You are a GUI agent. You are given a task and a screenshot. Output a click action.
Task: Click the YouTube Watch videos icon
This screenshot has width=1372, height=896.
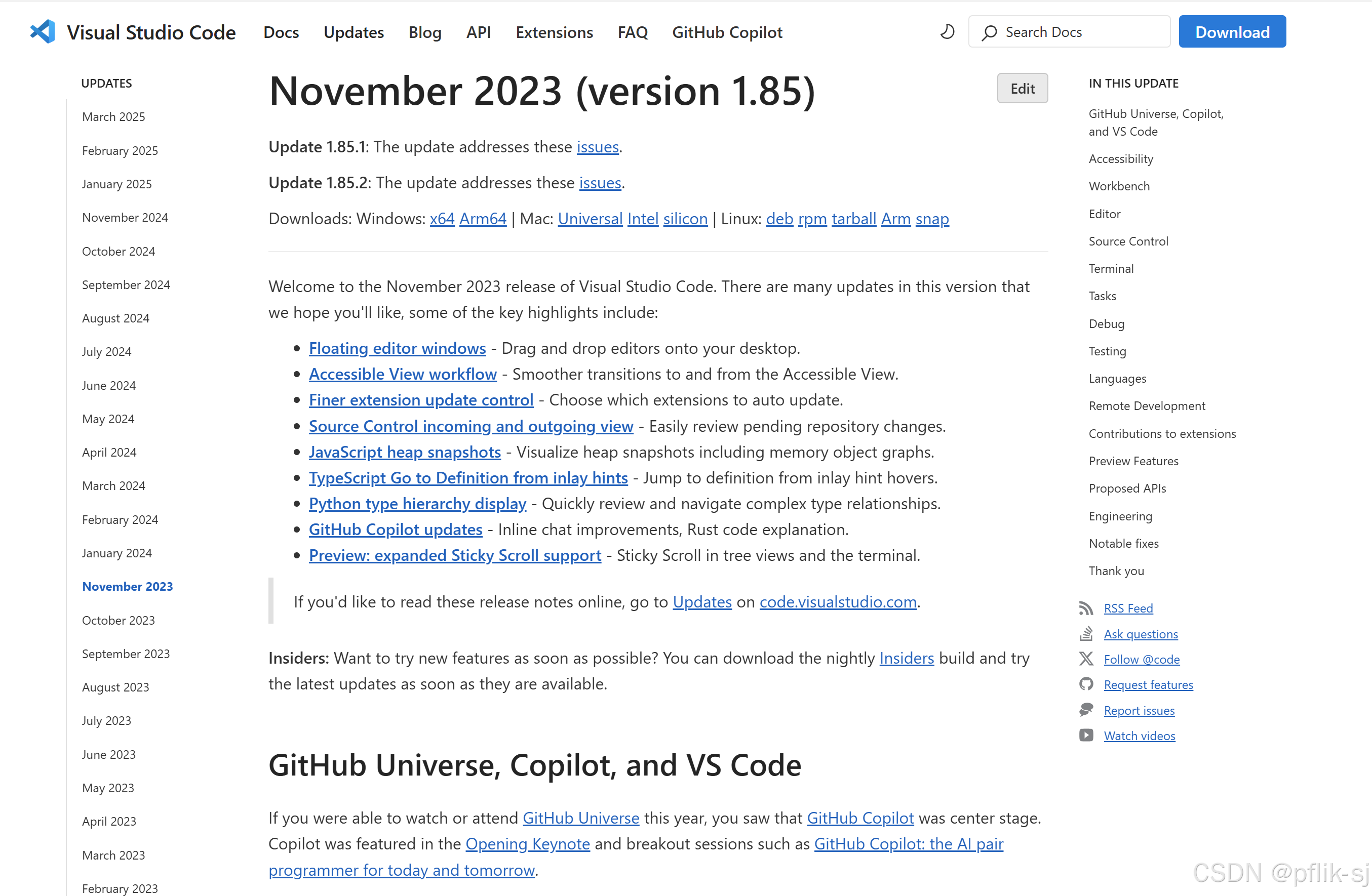pos(1085,735)
